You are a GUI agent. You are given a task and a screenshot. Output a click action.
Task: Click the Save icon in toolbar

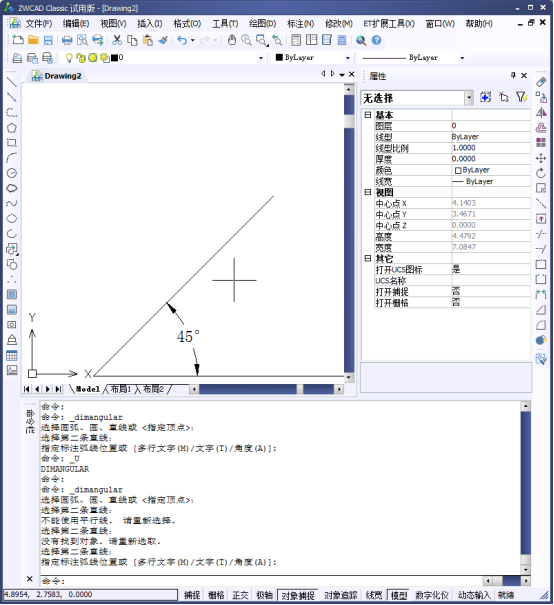point(48,40)
